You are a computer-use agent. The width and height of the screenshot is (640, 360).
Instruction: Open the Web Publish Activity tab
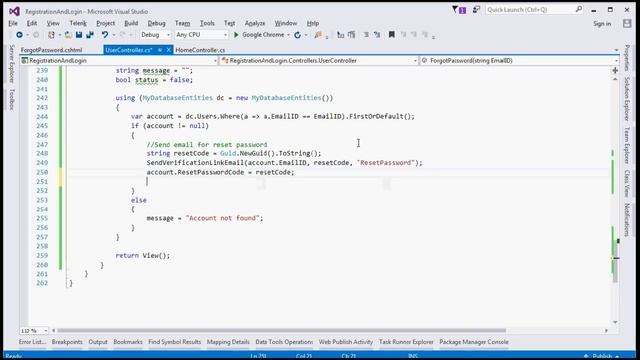point(346,342)
